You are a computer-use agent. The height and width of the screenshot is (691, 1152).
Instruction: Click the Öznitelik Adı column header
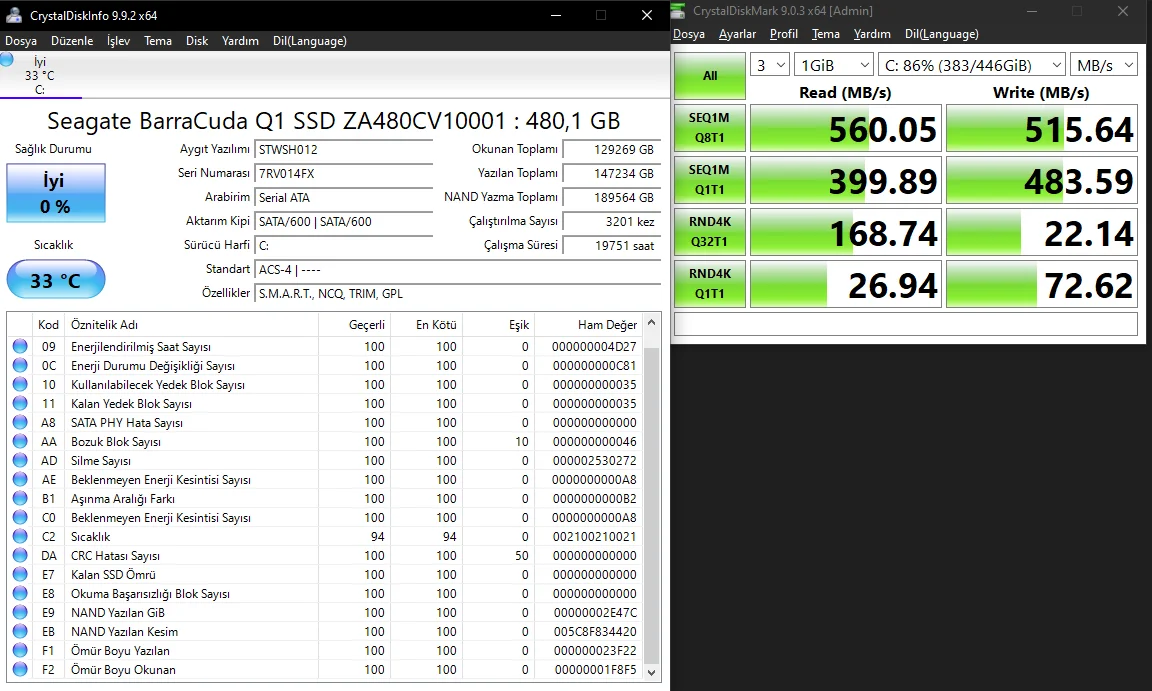(x=192, y=325)
